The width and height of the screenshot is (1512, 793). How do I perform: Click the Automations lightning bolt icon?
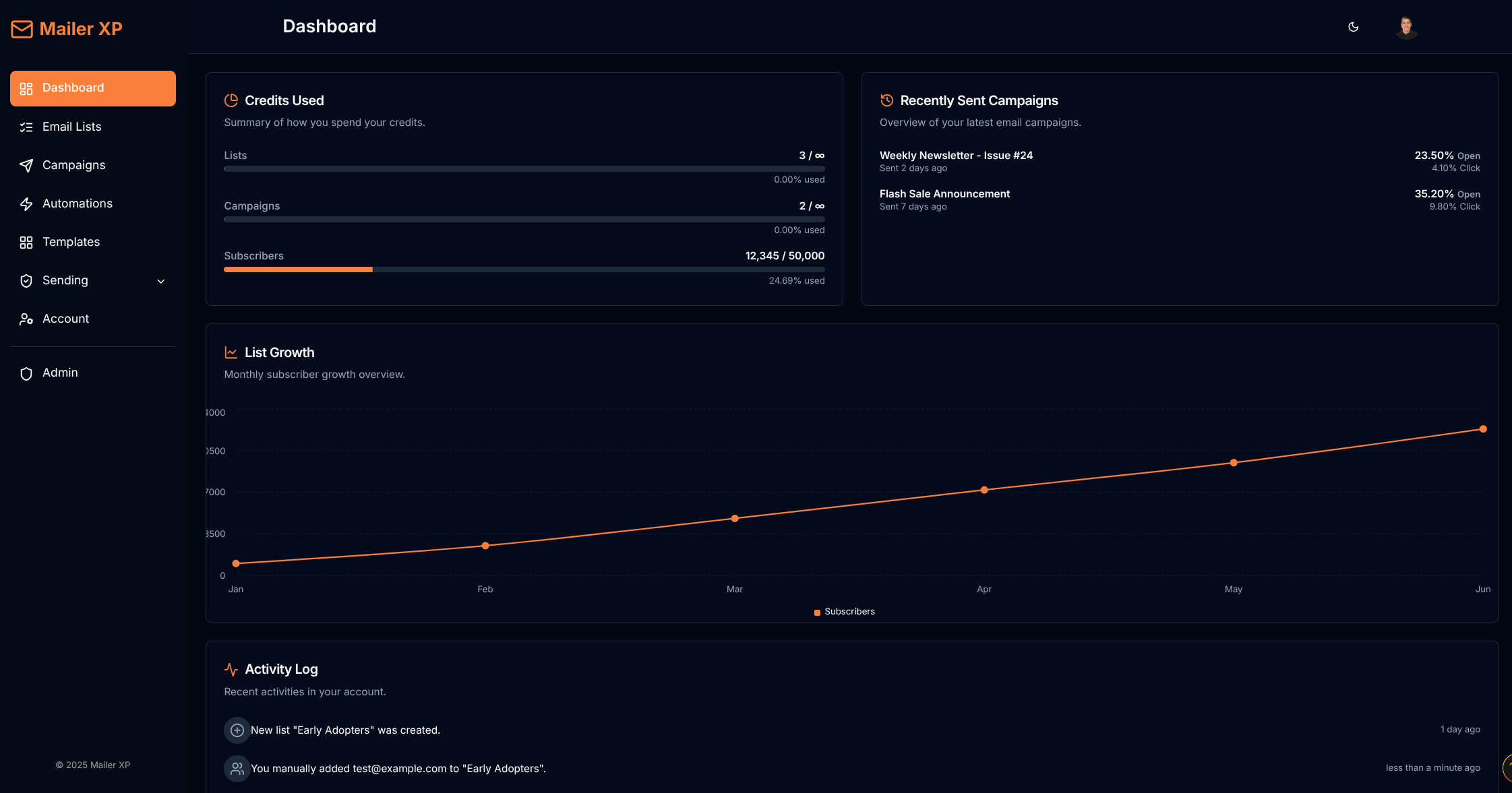[x=26, y=203]
